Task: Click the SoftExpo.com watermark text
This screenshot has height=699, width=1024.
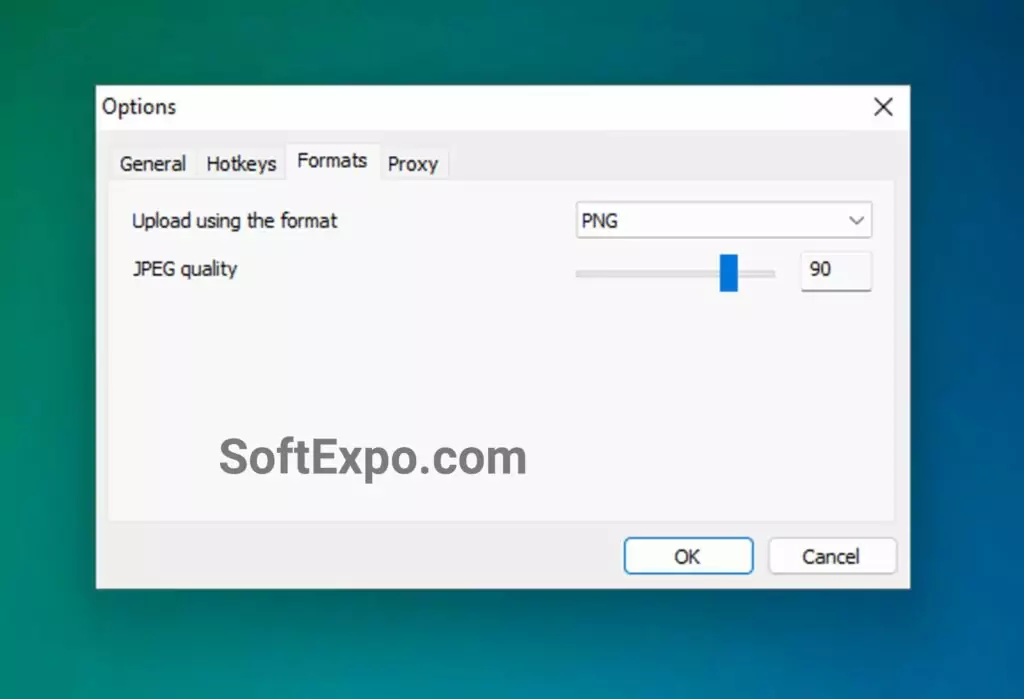Action: point(374,457)
